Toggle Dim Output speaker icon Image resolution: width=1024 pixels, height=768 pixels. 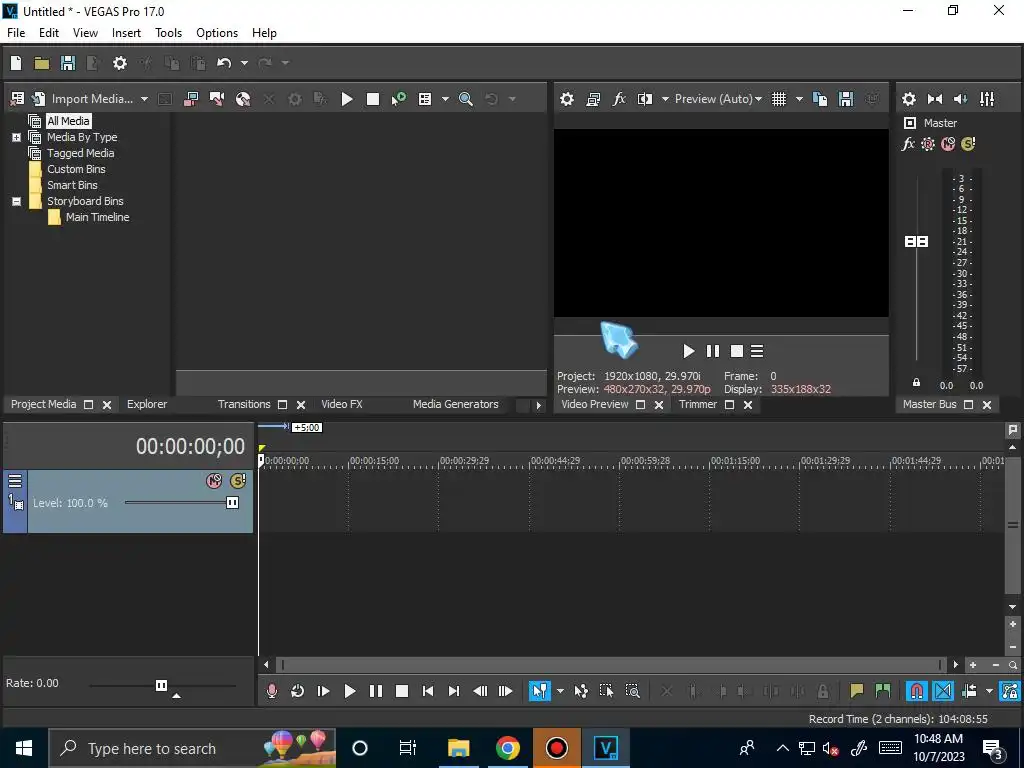[961, 99]
